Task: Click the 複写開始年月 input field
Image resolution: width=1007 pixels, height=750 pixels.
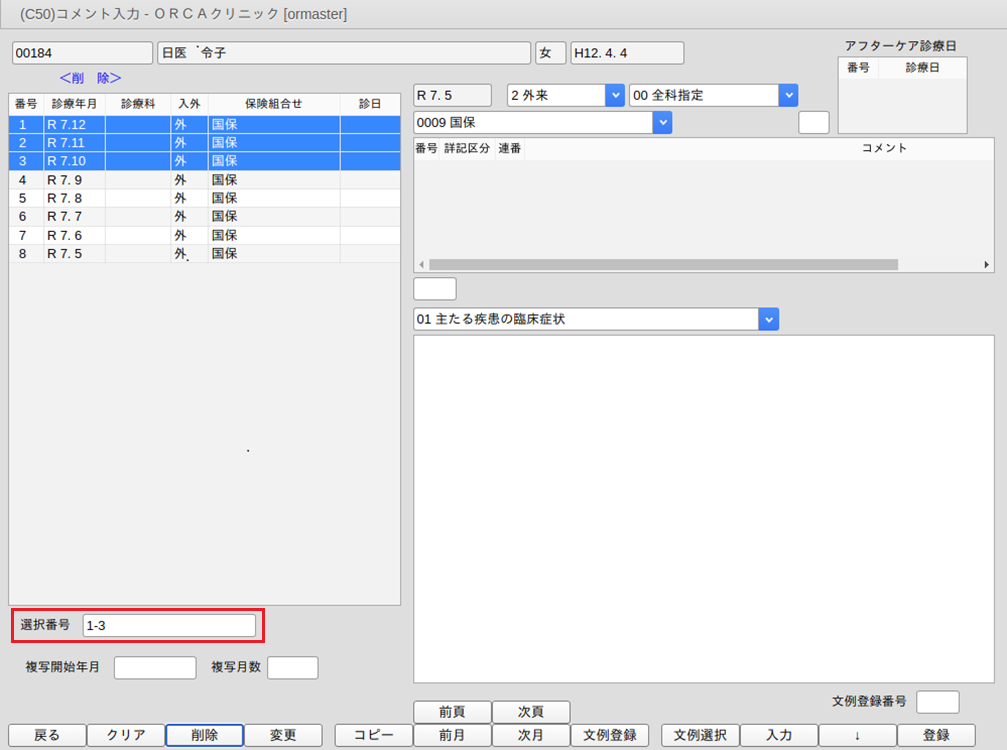Action: pyautogui.click(x=155, y=668)
